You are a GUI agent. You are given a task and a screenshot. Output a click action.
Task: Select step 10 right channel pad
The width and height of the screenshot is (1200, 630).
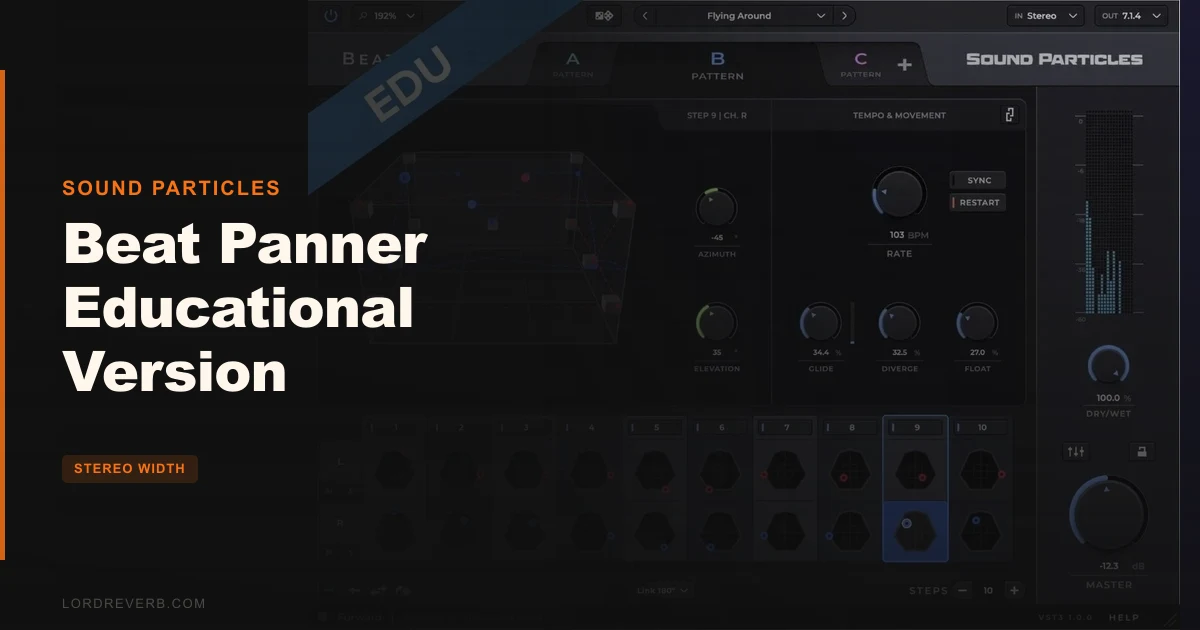(980, 531)
